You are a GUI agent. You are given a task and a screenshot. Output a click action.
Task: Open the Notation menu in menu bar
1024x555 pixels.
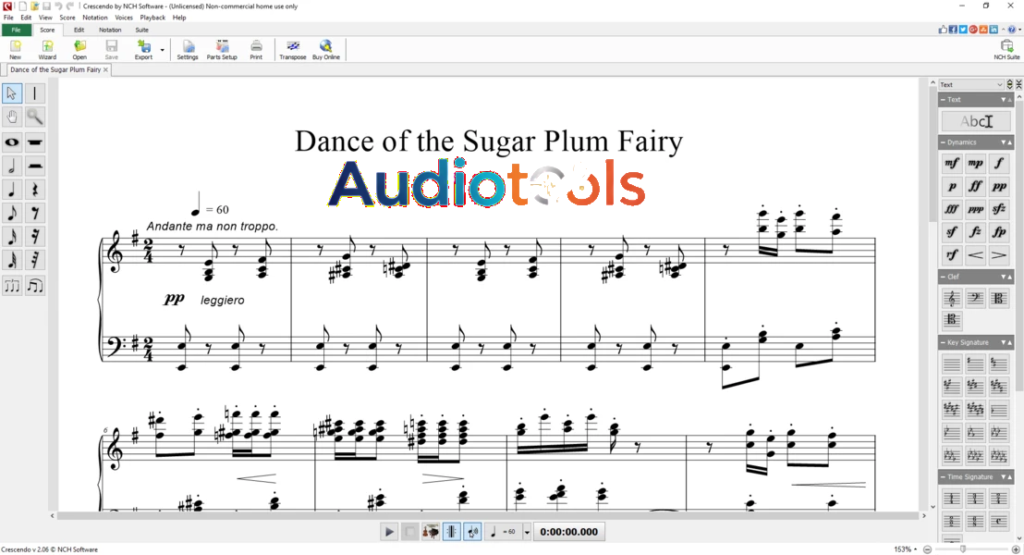tap(95, 18)
